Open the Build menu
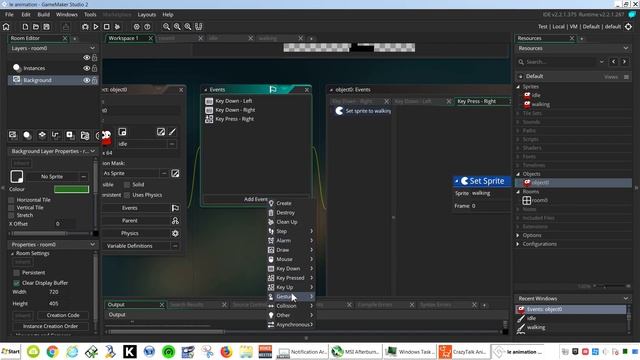640x360 pixels. pos(43,14)
